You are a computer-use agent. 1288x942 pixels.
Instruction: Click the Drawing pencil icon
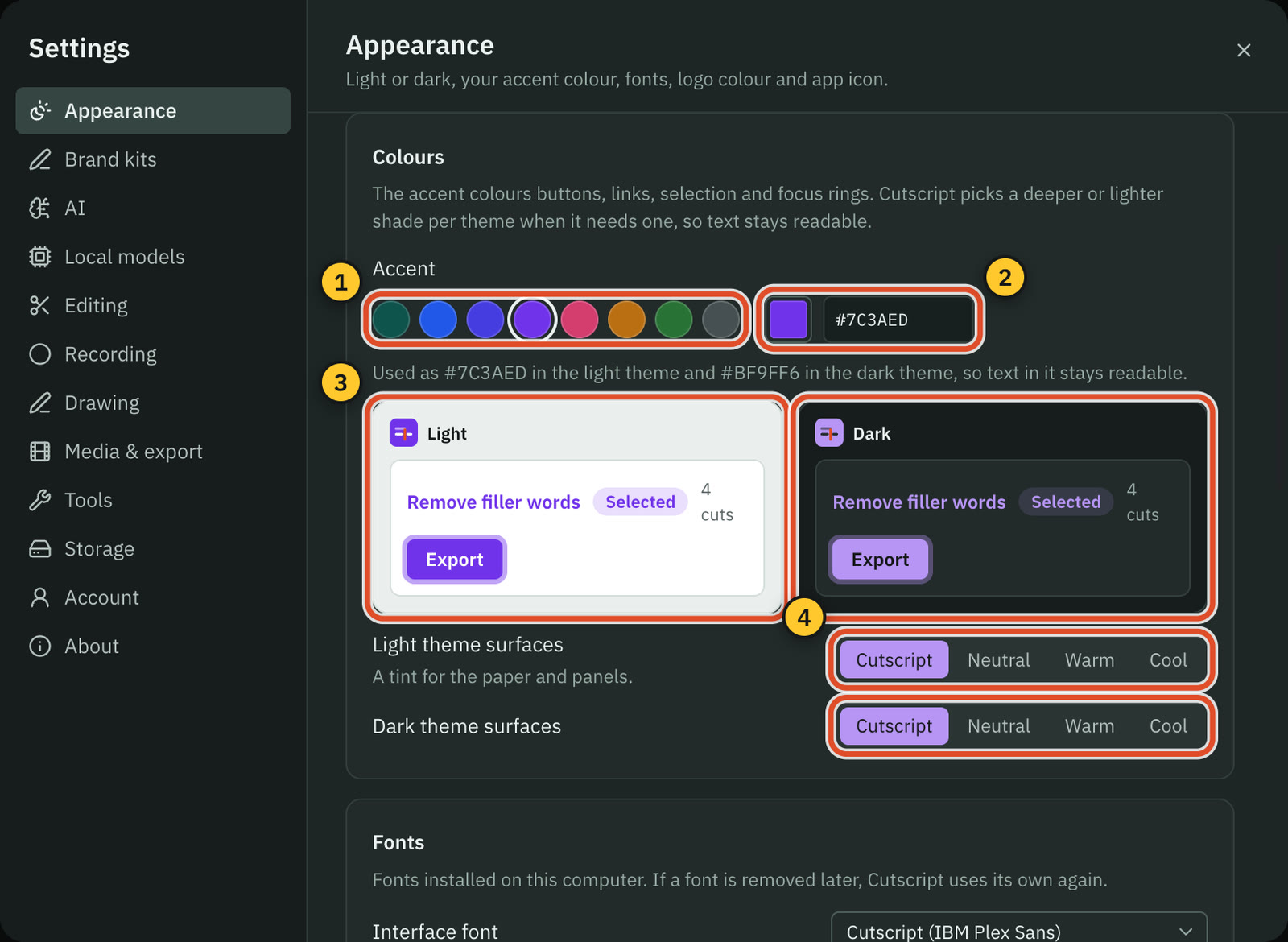coord(40,403)
